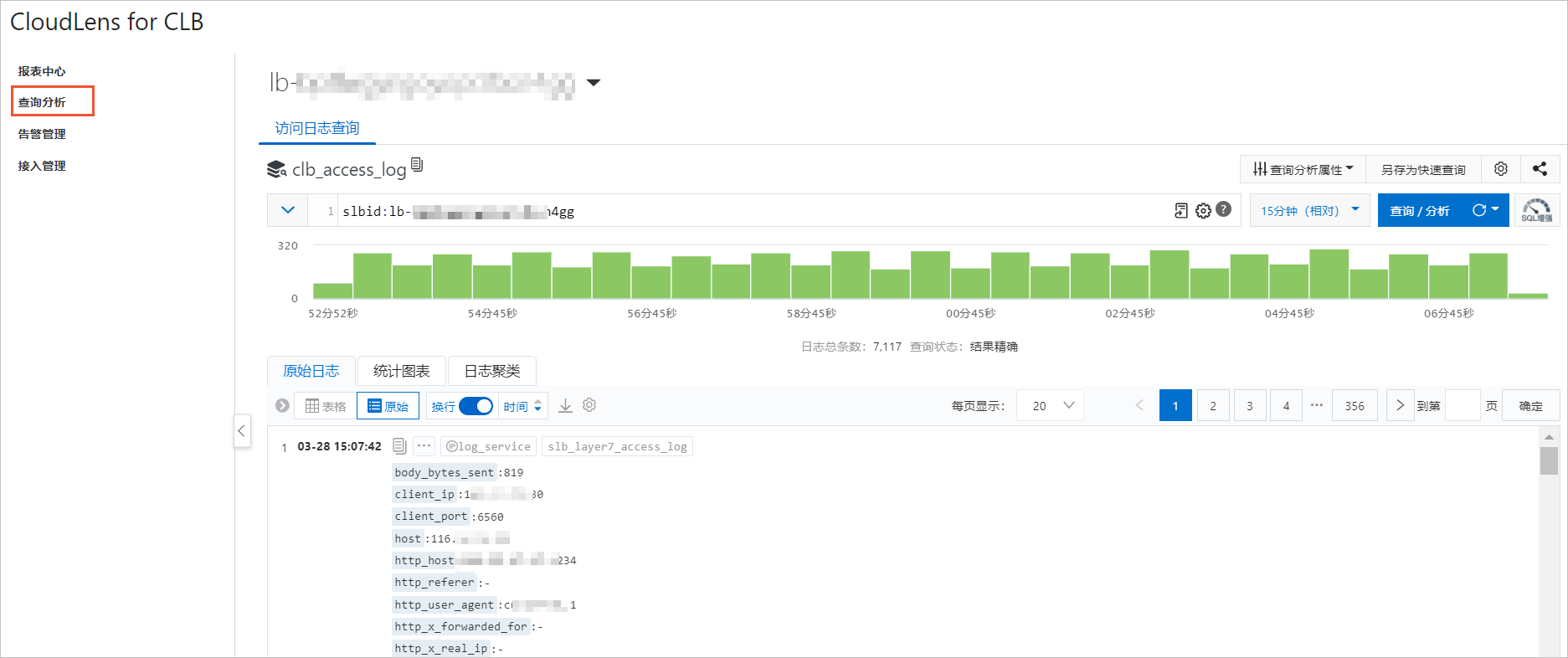Click the log list scrollbar thumb

click(1549, 460)
